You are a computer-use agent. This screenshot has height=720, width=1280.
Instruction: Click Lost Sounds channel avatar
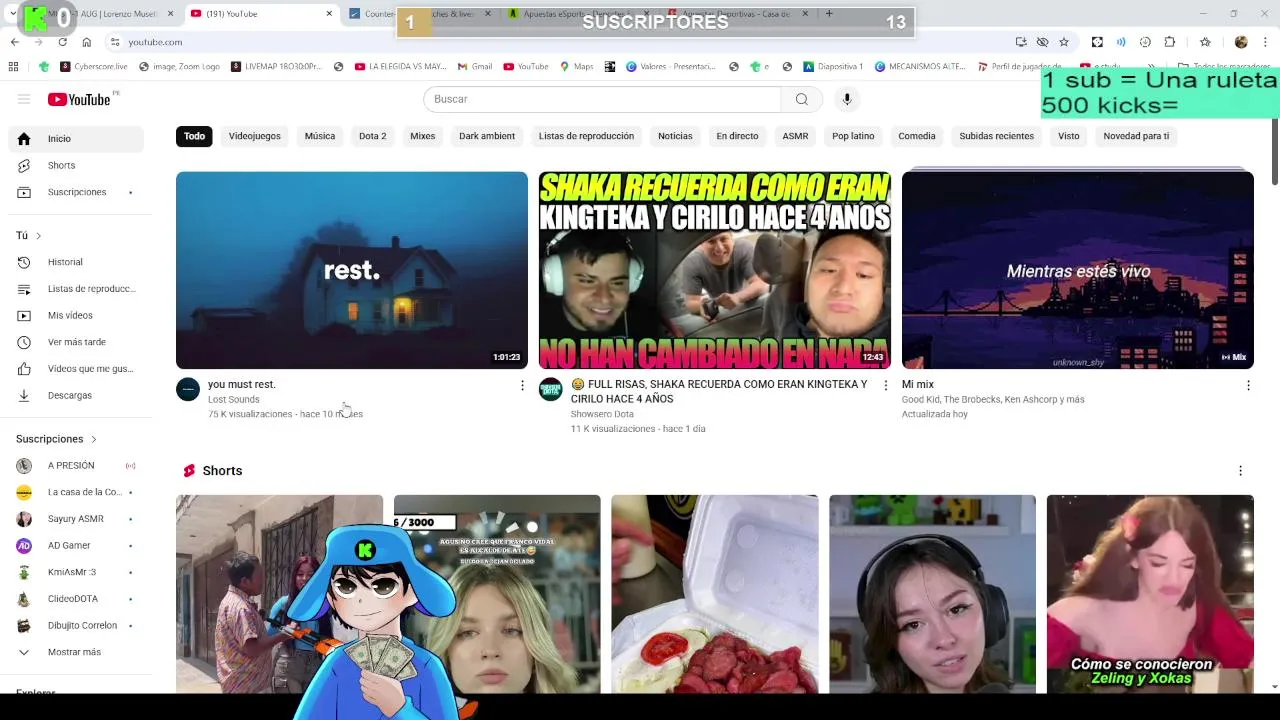coord(188,389)
